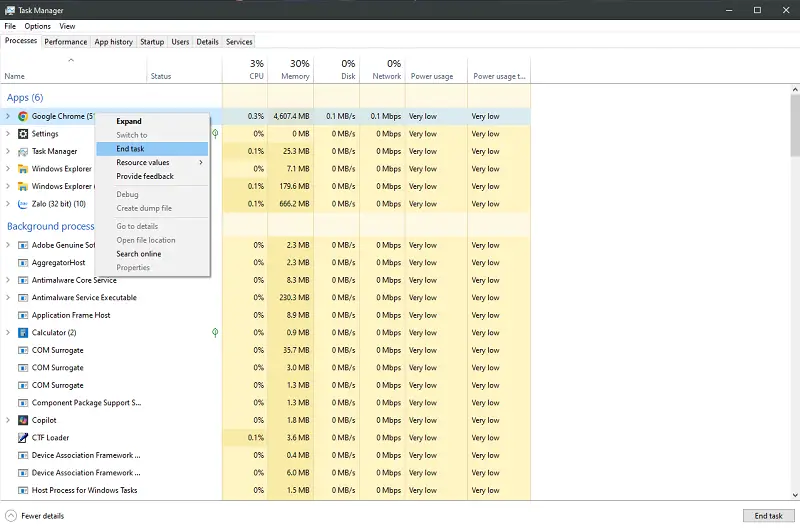This screenshot has width=800, height=531.
Task: Click the Component Package Support icon
Action: click(x=23, y=403)
